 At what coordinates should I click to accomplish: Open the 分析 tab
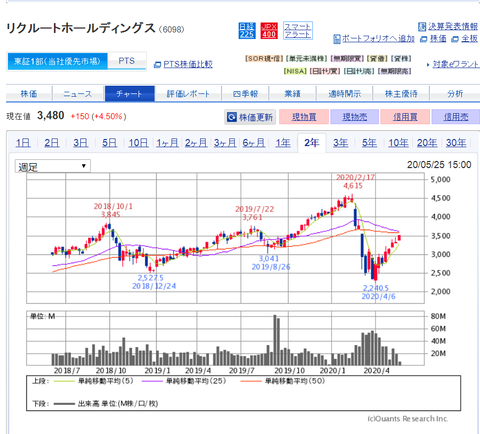click(x=455, y=94)
